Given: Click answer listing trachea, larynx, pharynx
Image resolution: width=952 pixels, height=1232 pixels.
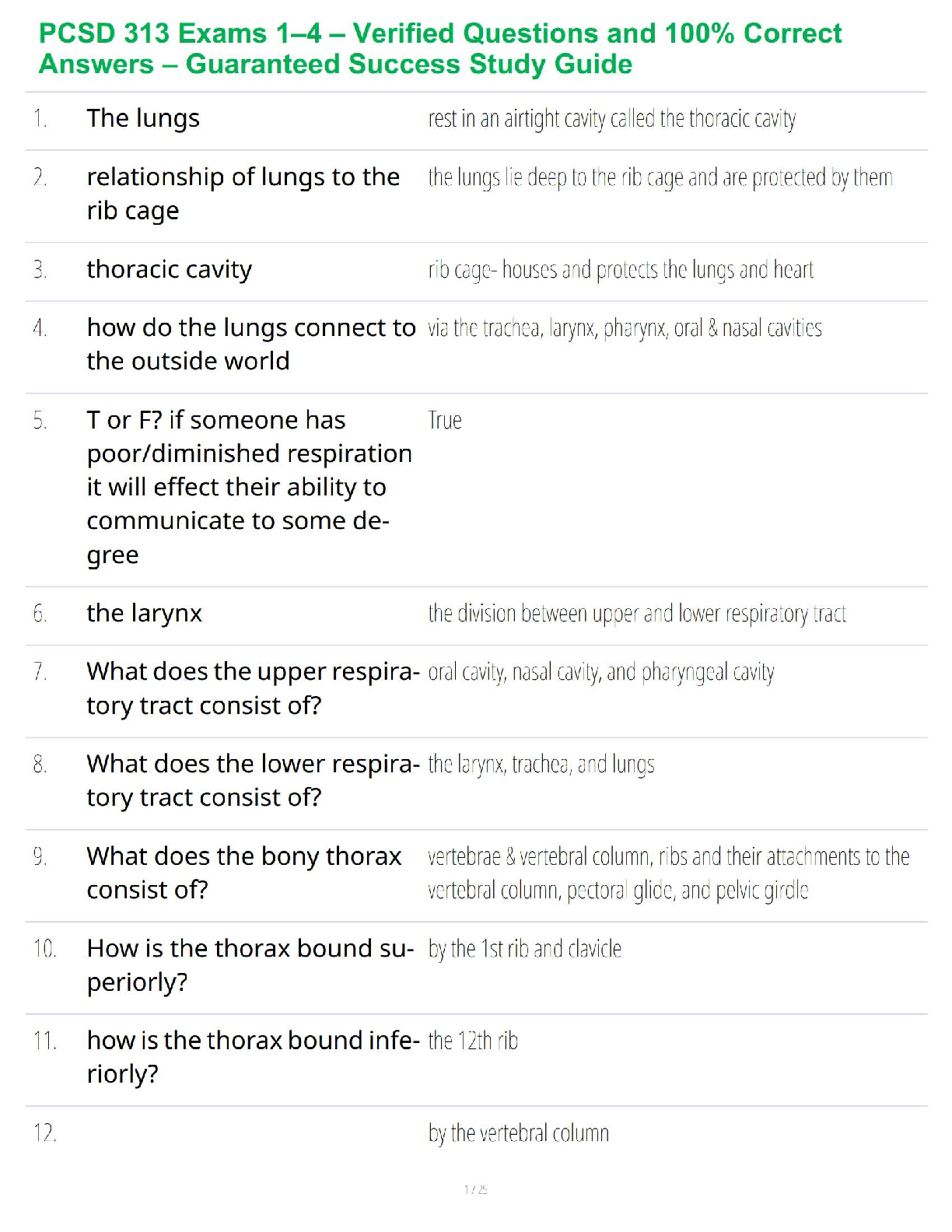Looking at the screenshot, I should pos(625,328).
